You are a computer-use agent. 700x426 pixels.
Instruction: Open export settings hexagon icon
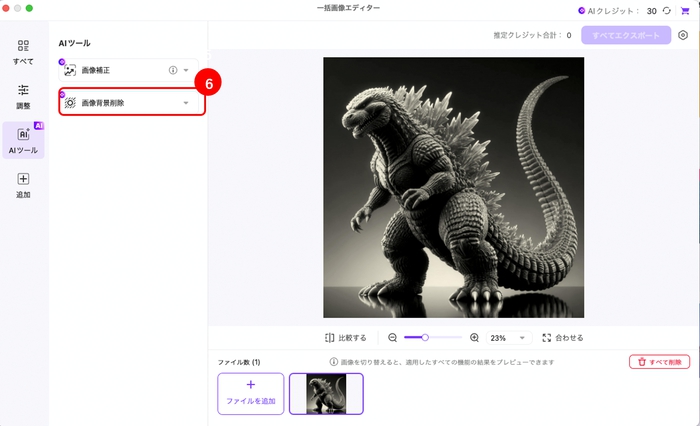coord(683,35)
